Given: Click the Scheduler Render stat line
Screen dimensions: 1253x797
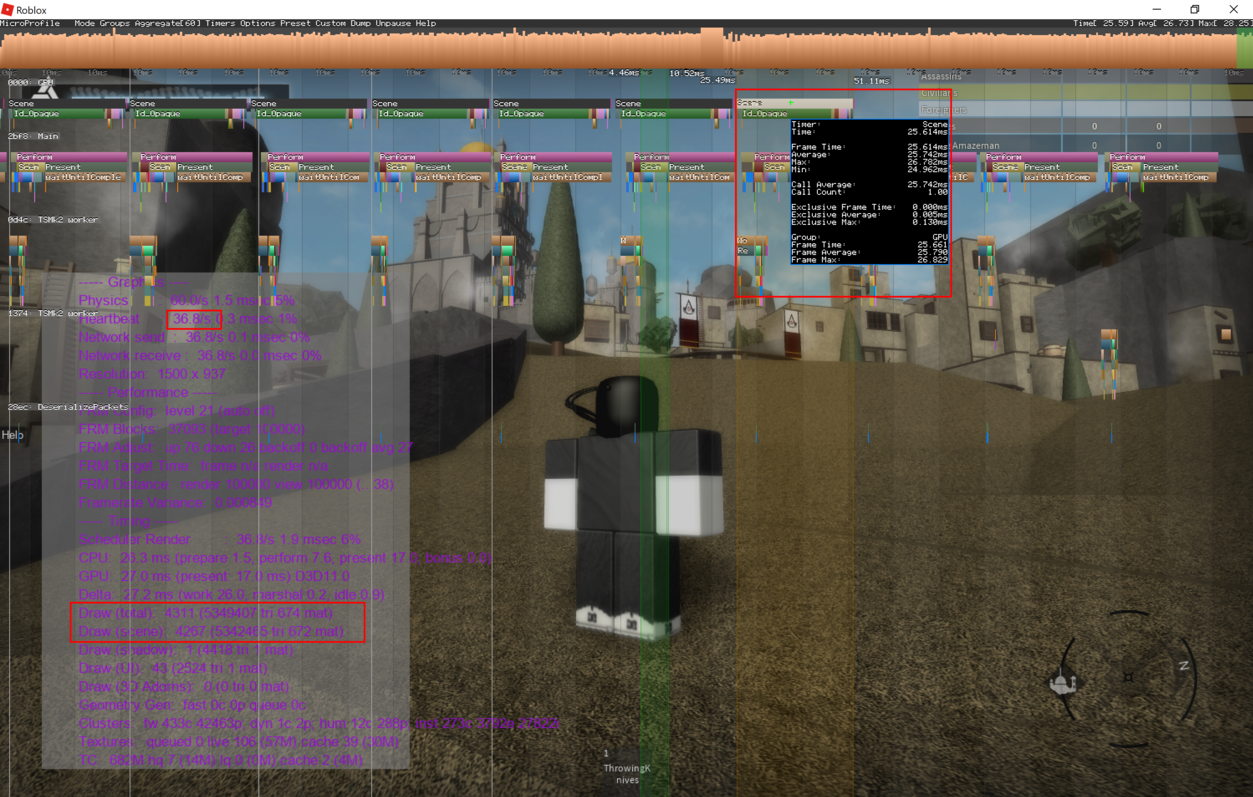Looking at the screenshot, I should 219,539.
